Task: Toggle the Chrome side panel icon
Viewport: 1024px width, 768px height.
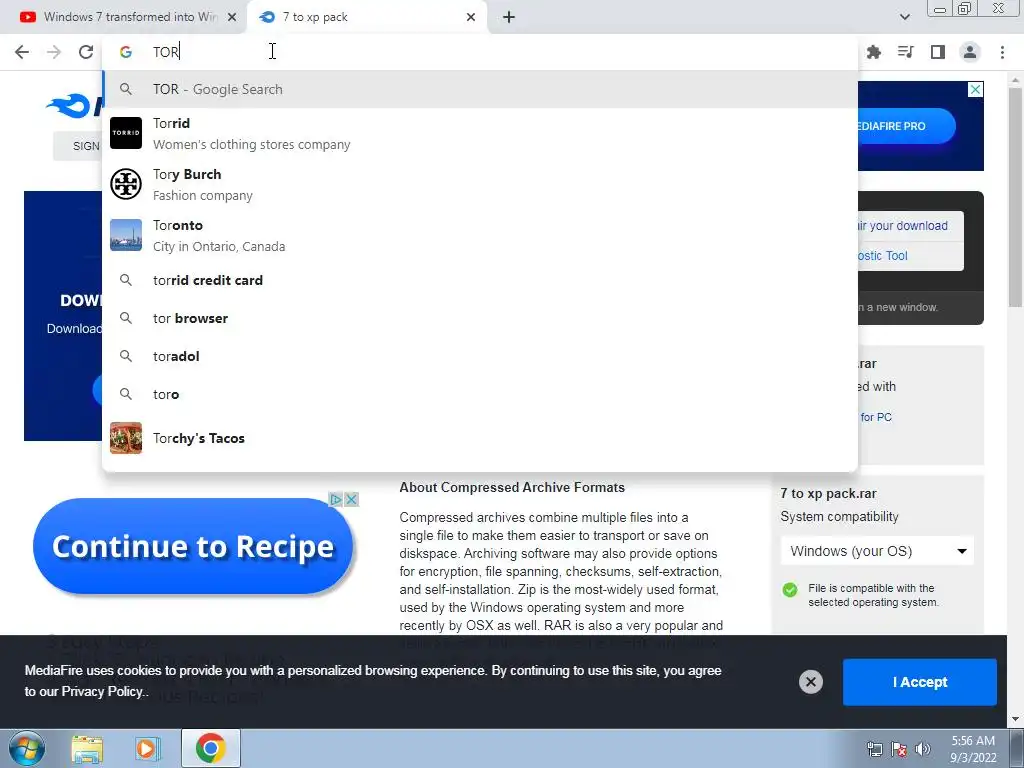Action: tap(938, 52)
